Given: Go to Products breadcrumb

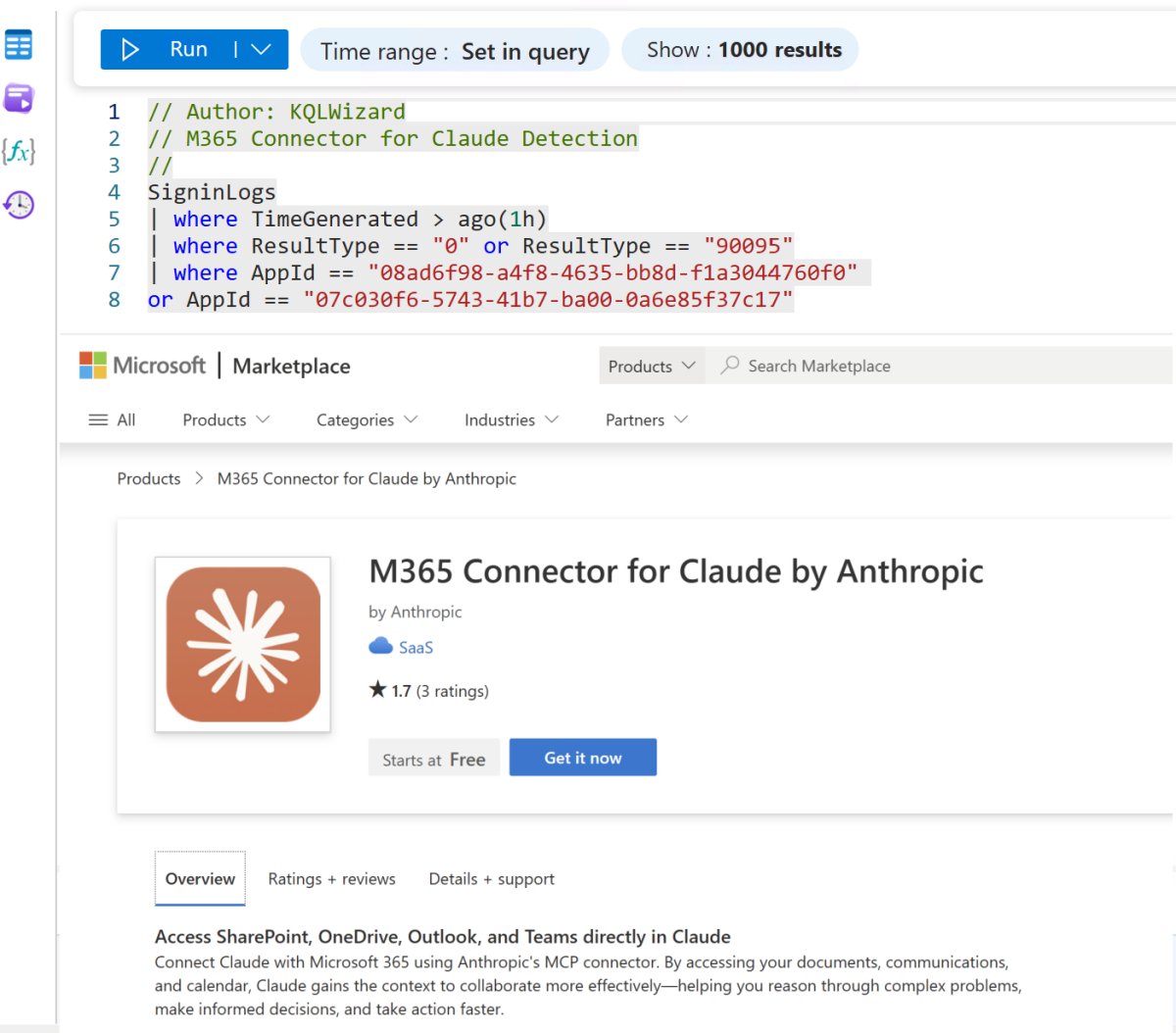Looking at the screenshot, I should 149,478.
